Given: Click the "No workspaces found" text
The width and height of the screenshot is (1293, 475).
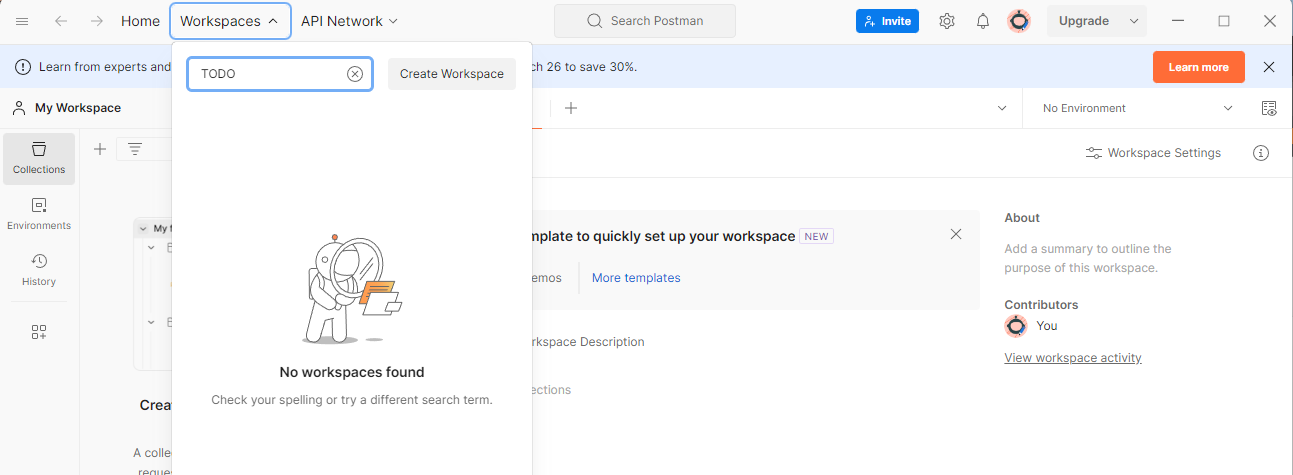Looking at the screenshot, I should click(352, 372).
